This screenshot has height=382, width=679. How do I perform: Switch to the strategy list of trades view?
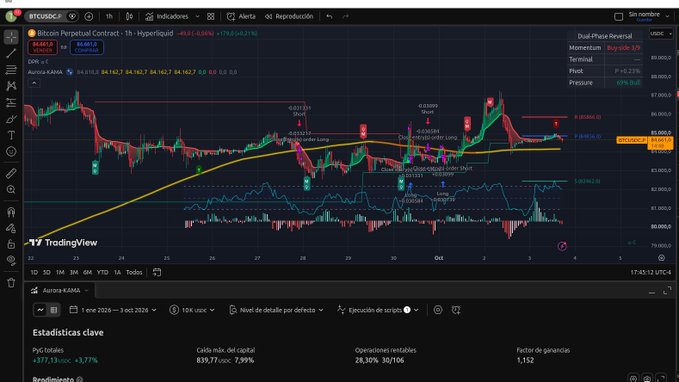tap(54, 310)
